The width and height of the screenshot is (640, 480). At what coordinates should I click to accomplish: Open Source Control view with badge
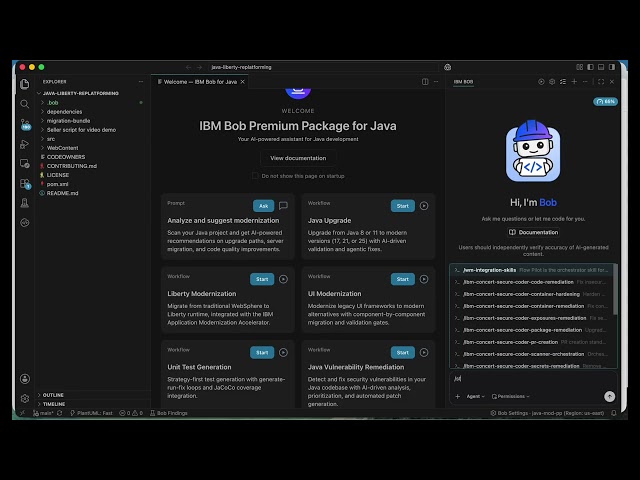(25, 124)
